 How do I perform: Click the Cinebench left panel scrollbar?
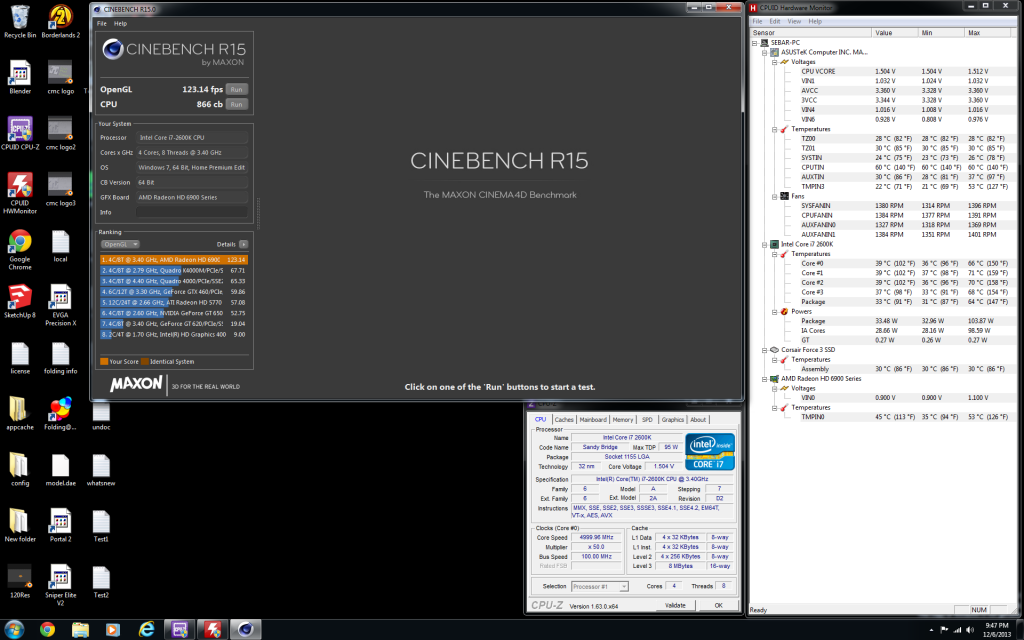(x=258, y=212)
